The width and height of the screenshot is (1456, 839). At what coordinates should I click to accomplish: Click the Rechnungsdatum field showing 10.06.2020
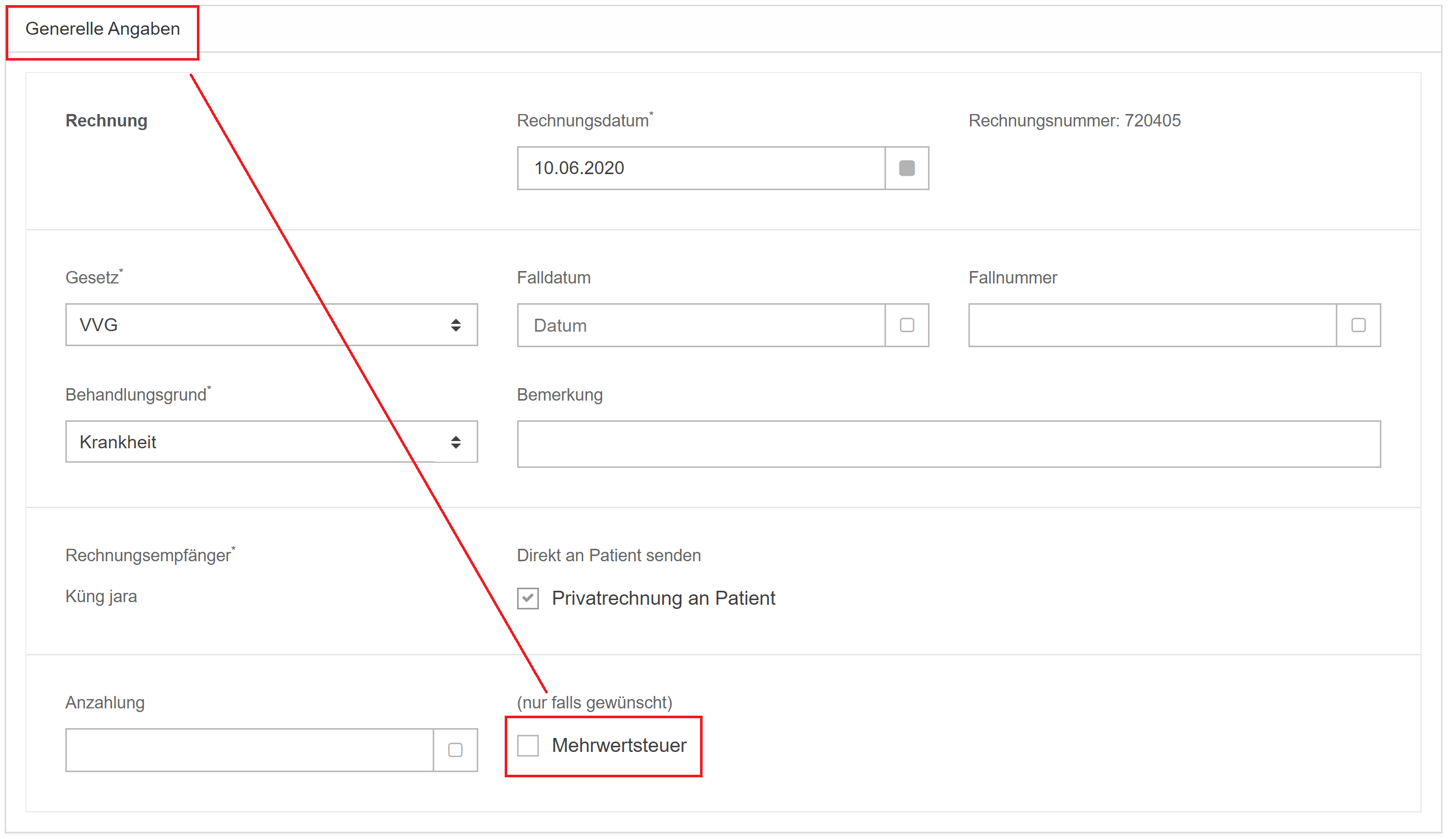click(x=701, y=168)
